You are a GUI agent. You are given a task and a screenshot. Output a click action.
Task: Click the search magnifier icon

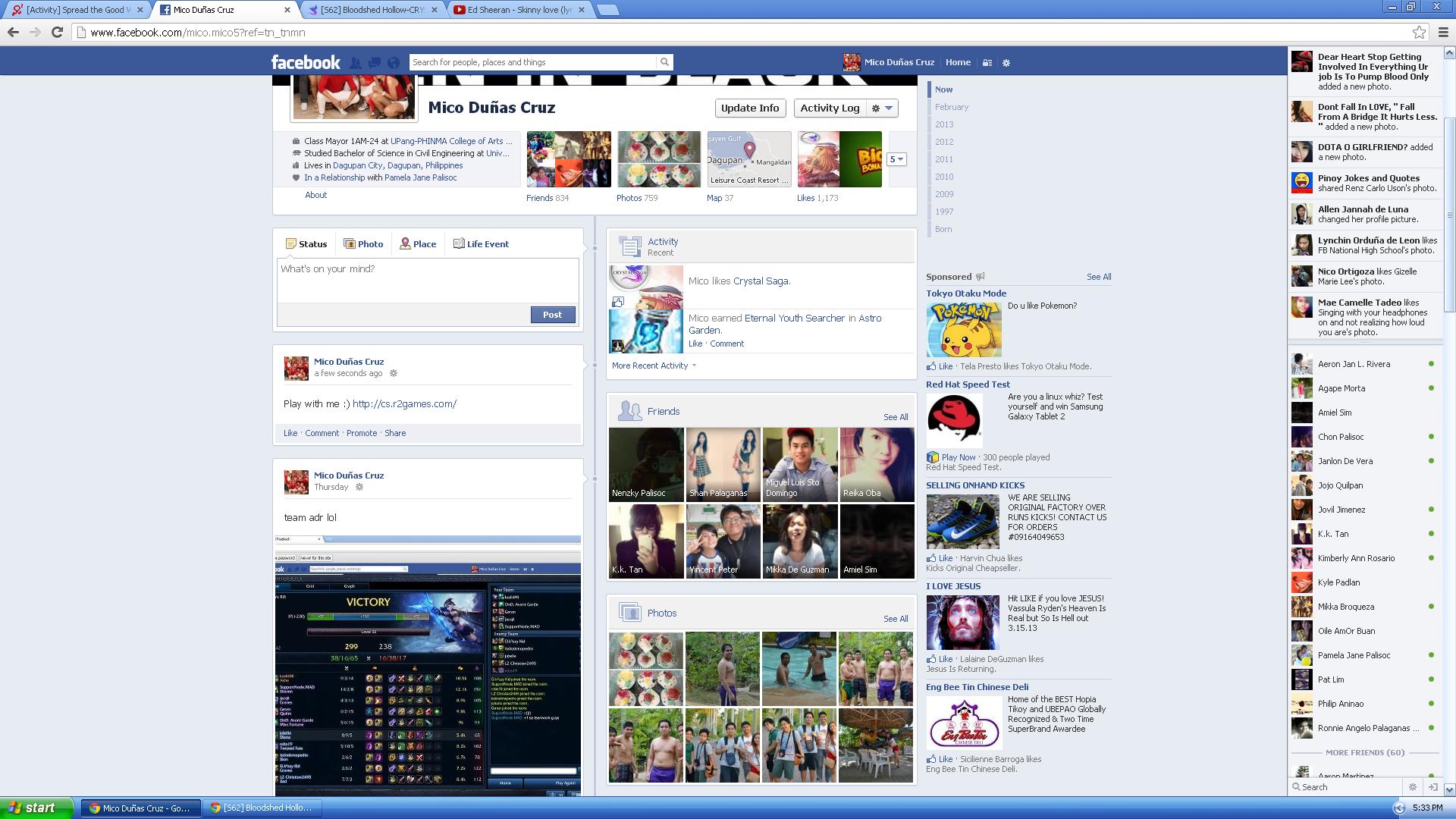coord(664,62)
